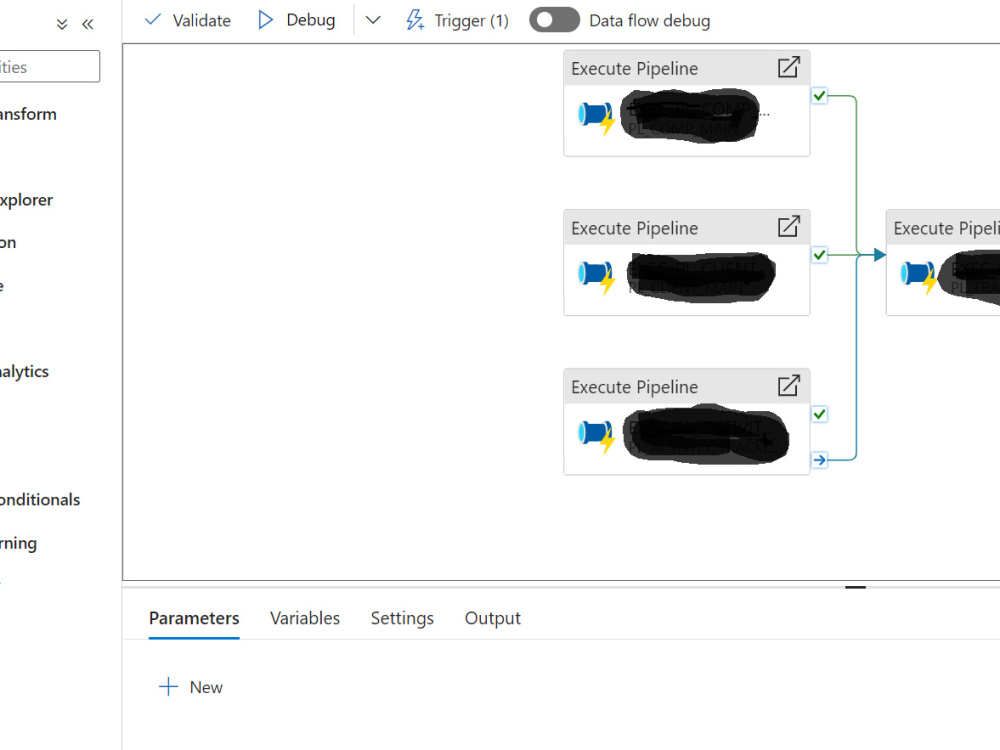Viewport: 1000px width, 750px height.
Task: Click the search activities input field
Action: (49, 66)
